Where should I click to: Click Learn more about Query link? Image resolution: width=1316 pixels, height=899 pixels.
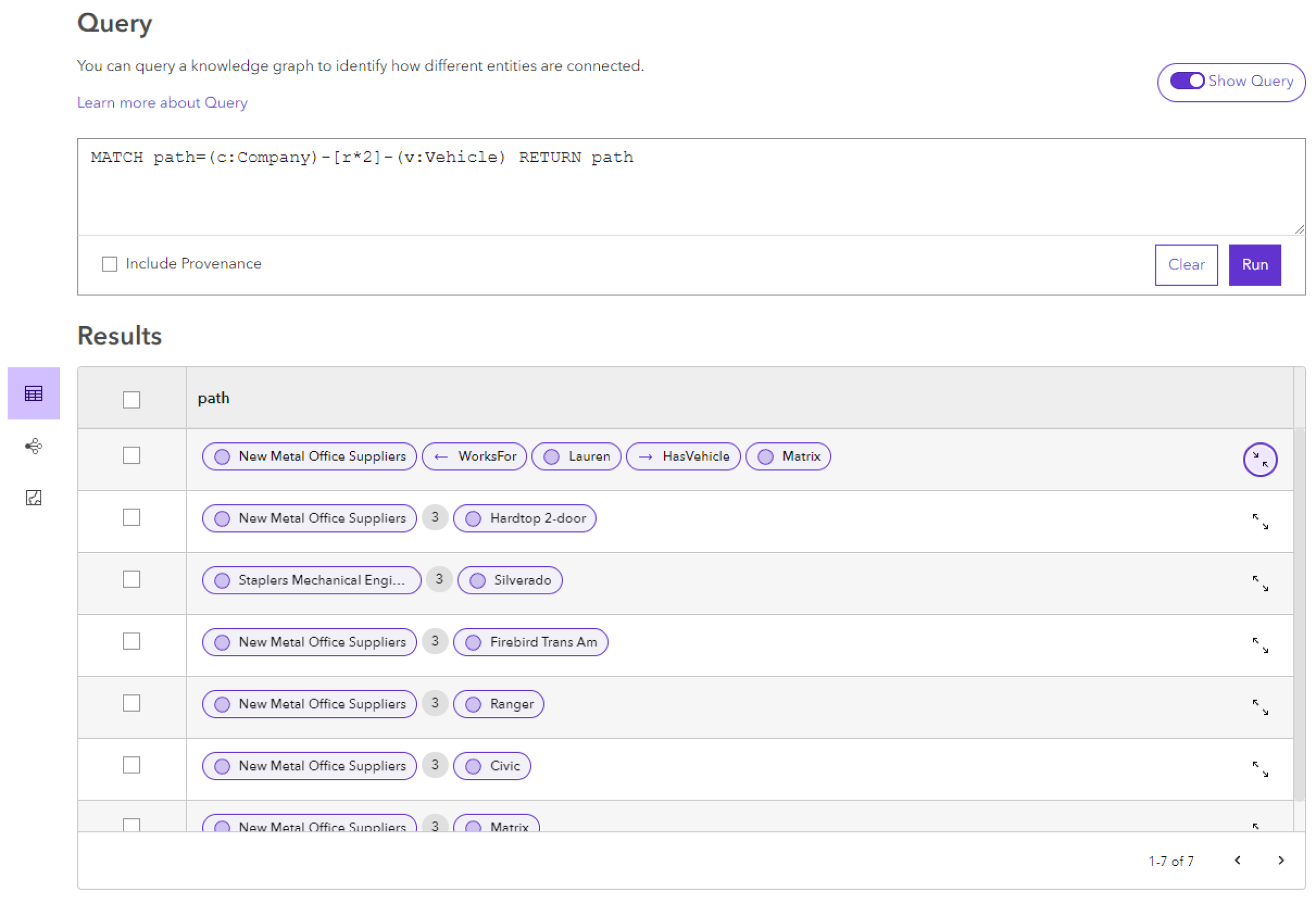[162, 102]
